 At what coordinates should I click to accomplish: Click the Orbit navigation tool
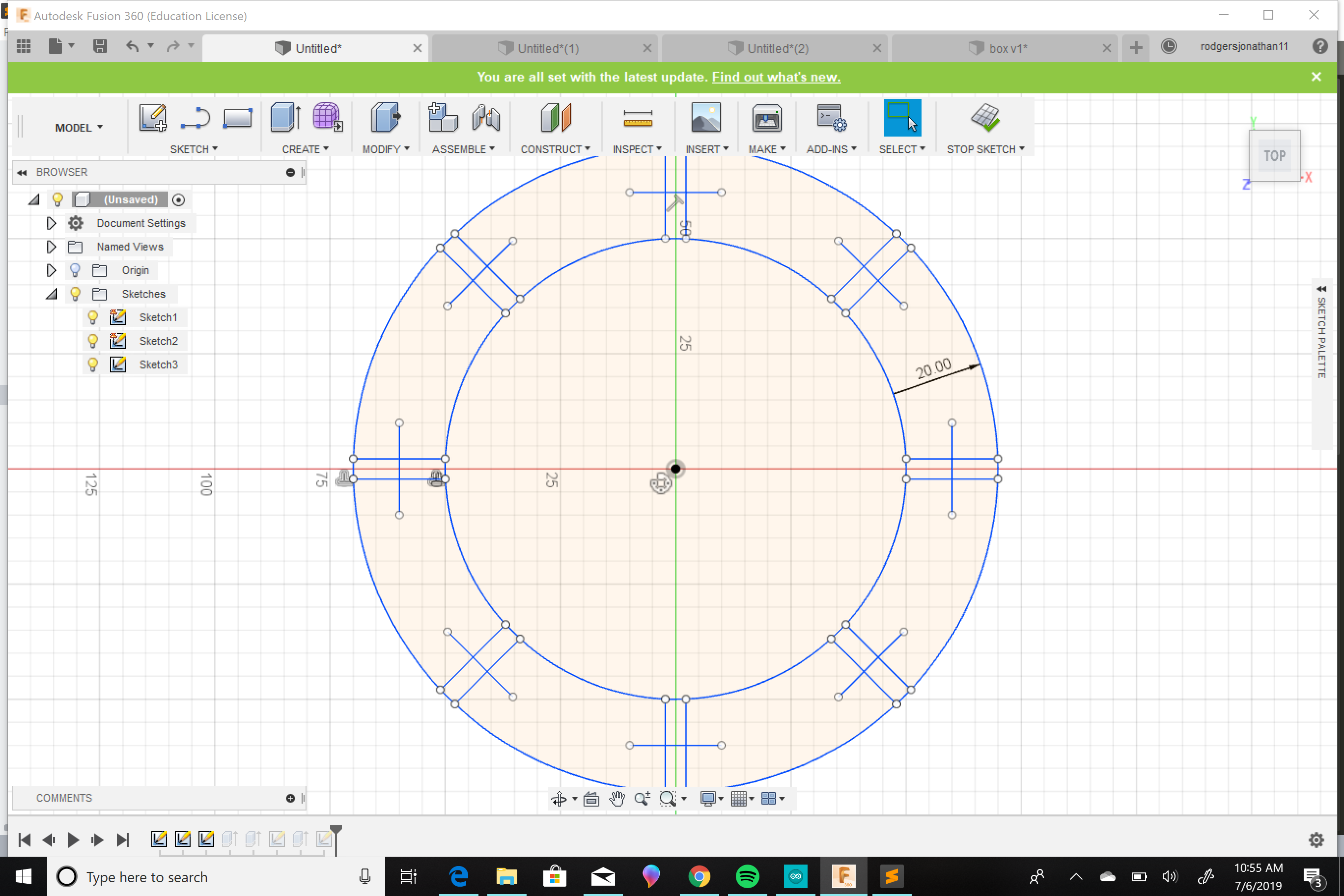(559, 798)
